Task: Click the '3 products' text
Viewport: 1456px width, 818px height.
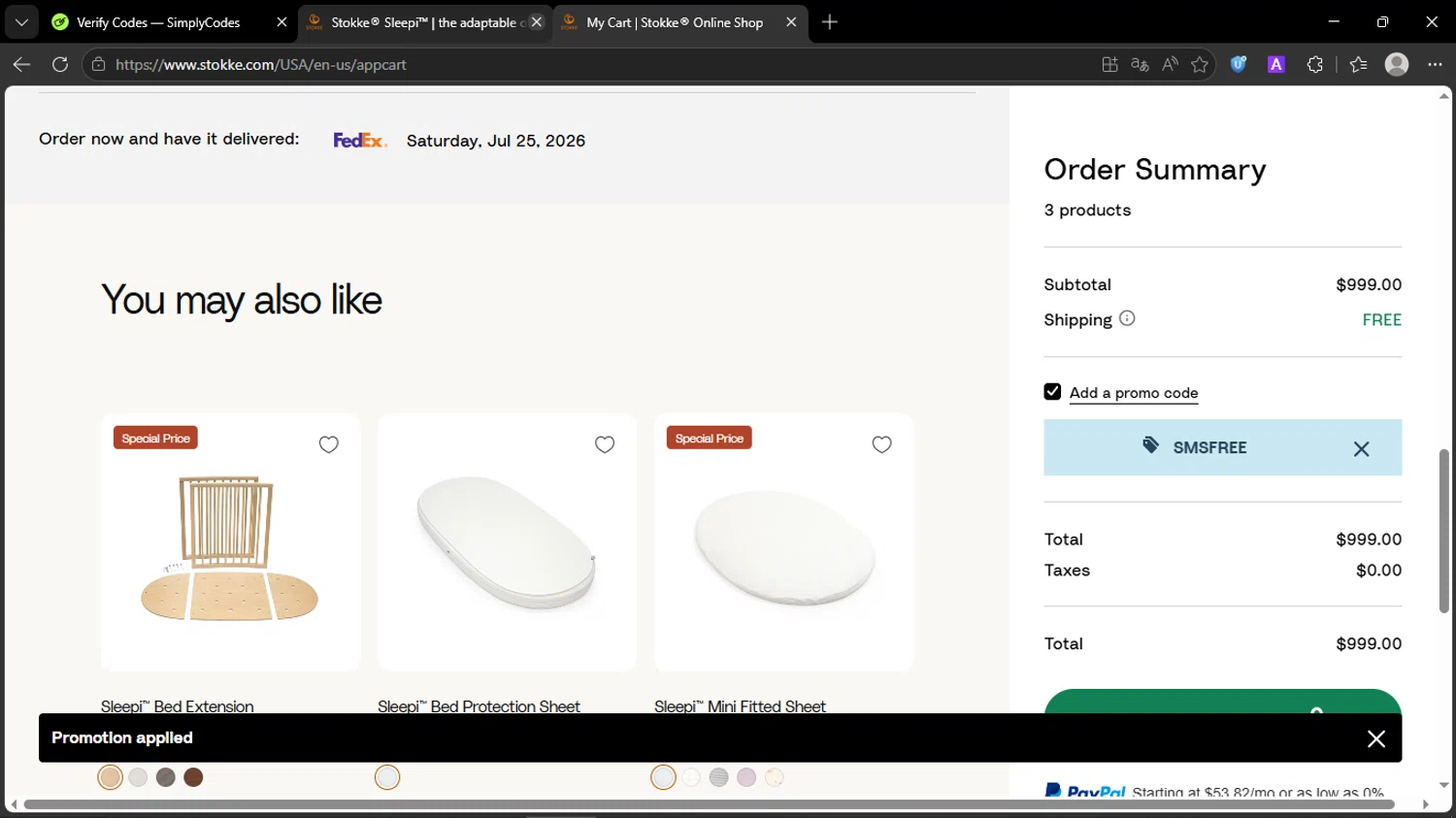Action: tap(1087, 211)
